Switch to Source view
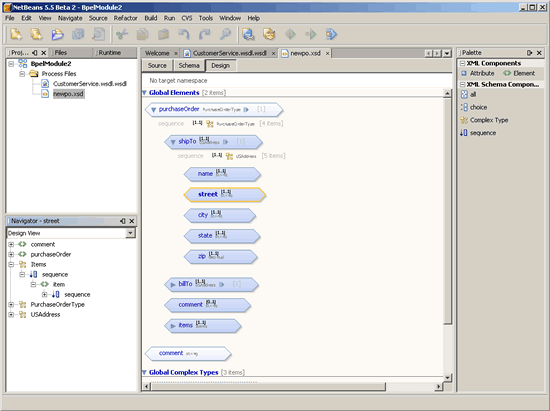 [157, 66]
